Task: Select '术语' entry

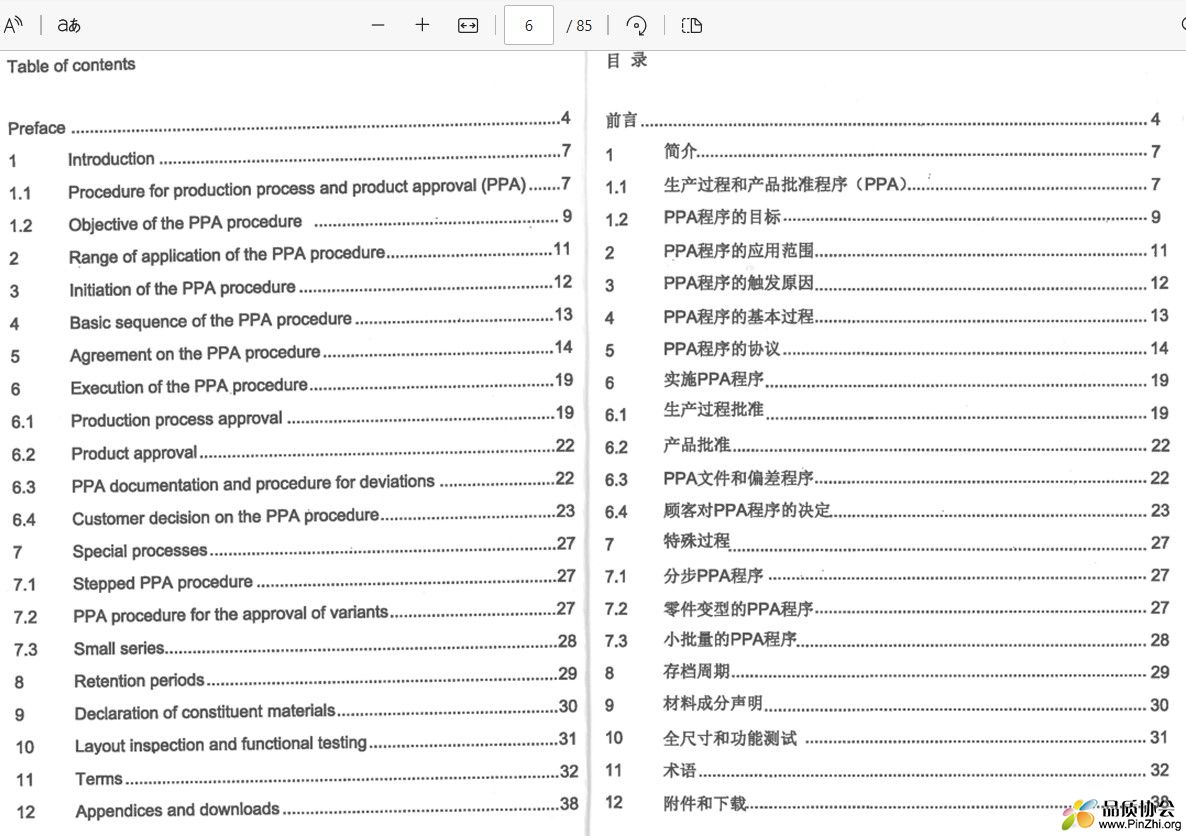Action: coord(680,770)
